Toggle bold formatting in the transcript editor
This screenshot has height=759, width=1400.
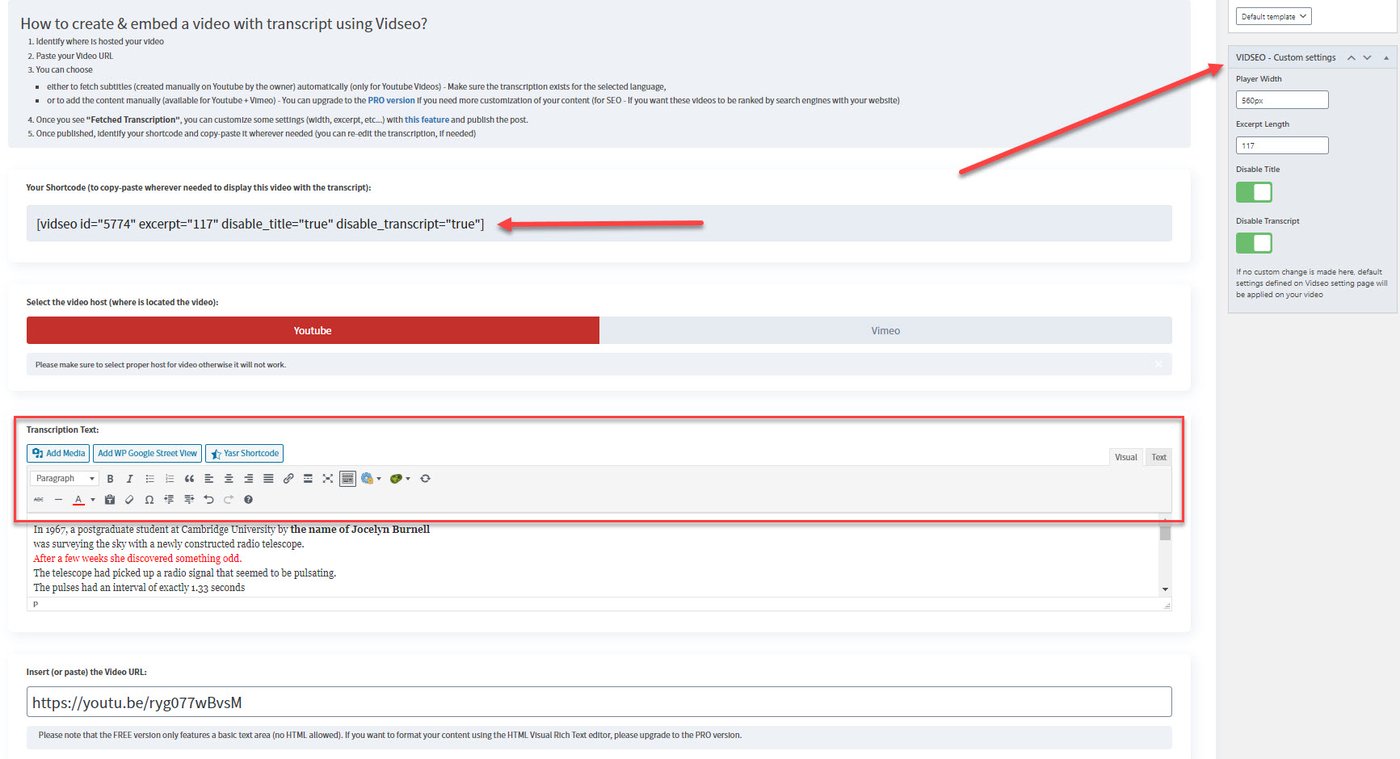110,478
